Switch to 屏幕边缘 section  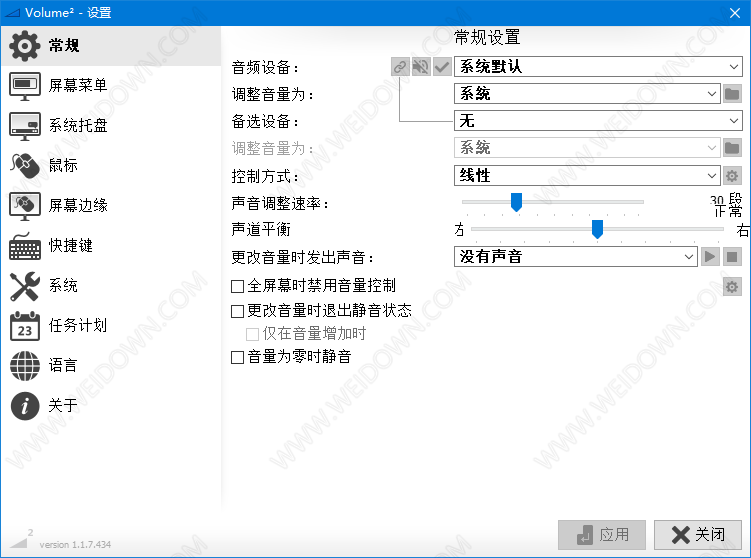(x=78, y=205)
